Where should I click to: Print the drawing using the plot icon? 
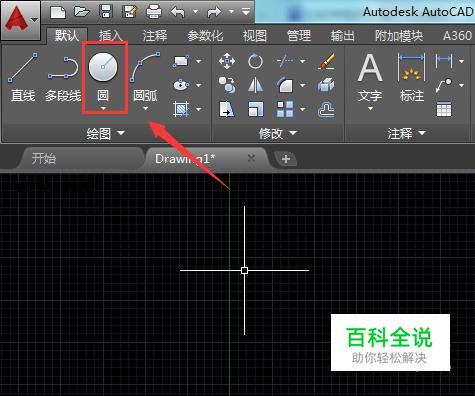click(154, 12)
